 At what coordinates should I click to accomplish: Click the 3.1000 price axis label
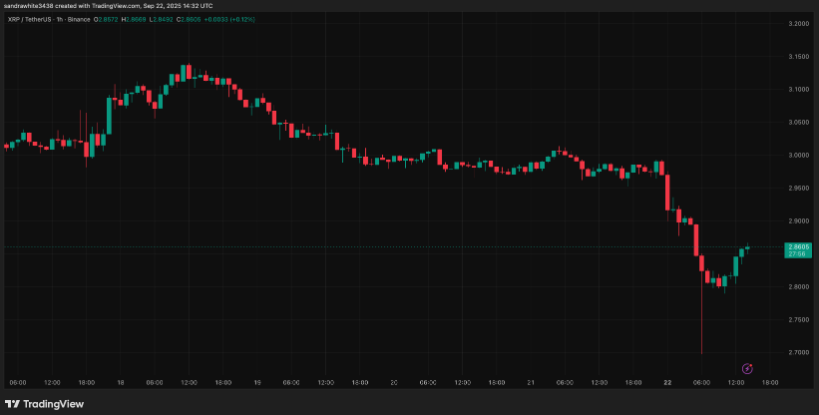[x=797, y=89]
